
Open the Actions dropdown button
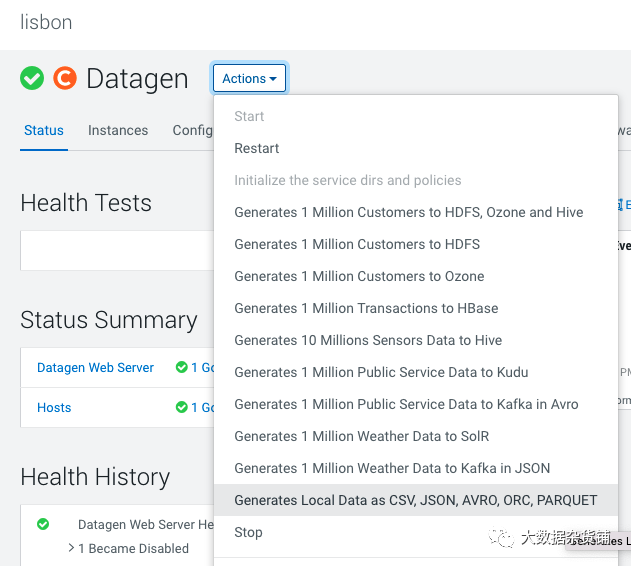pos(249,79)
